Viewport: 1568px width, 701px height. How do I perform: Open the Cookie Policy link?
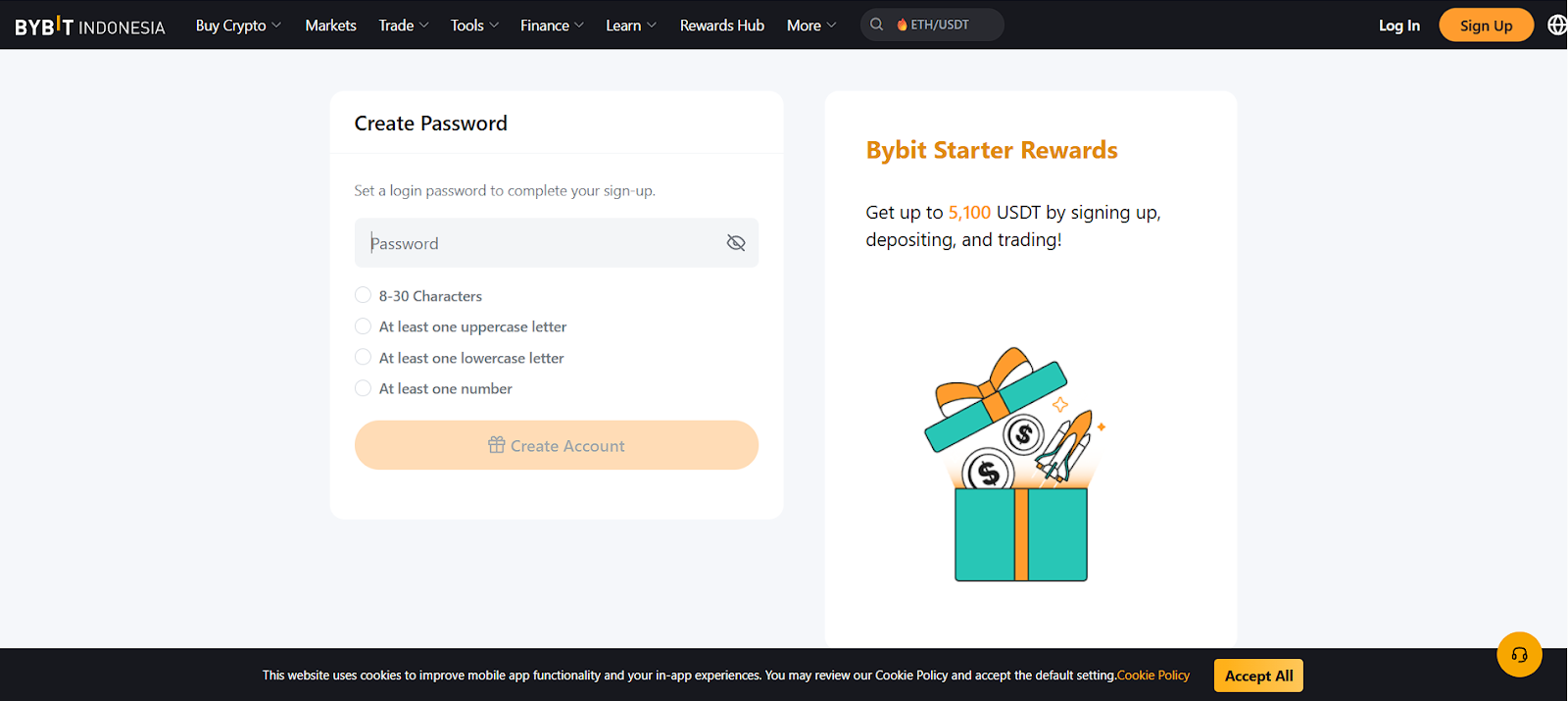click(x=1153, y=676)
